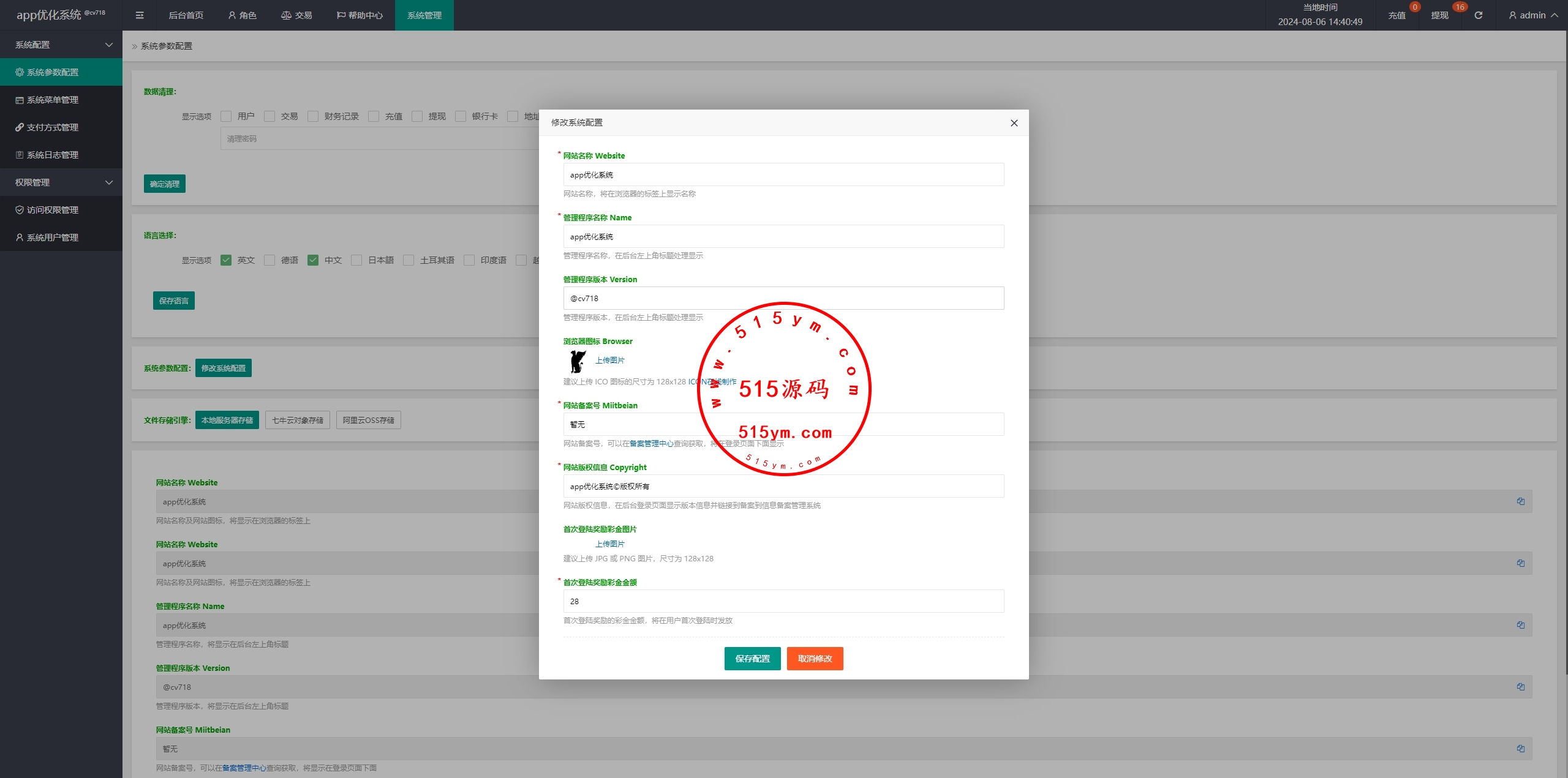The image size is (1568, 778).
Task: Click the 首次登陆奖励彩金金额 input field
Action: click(x=783, y=601)
